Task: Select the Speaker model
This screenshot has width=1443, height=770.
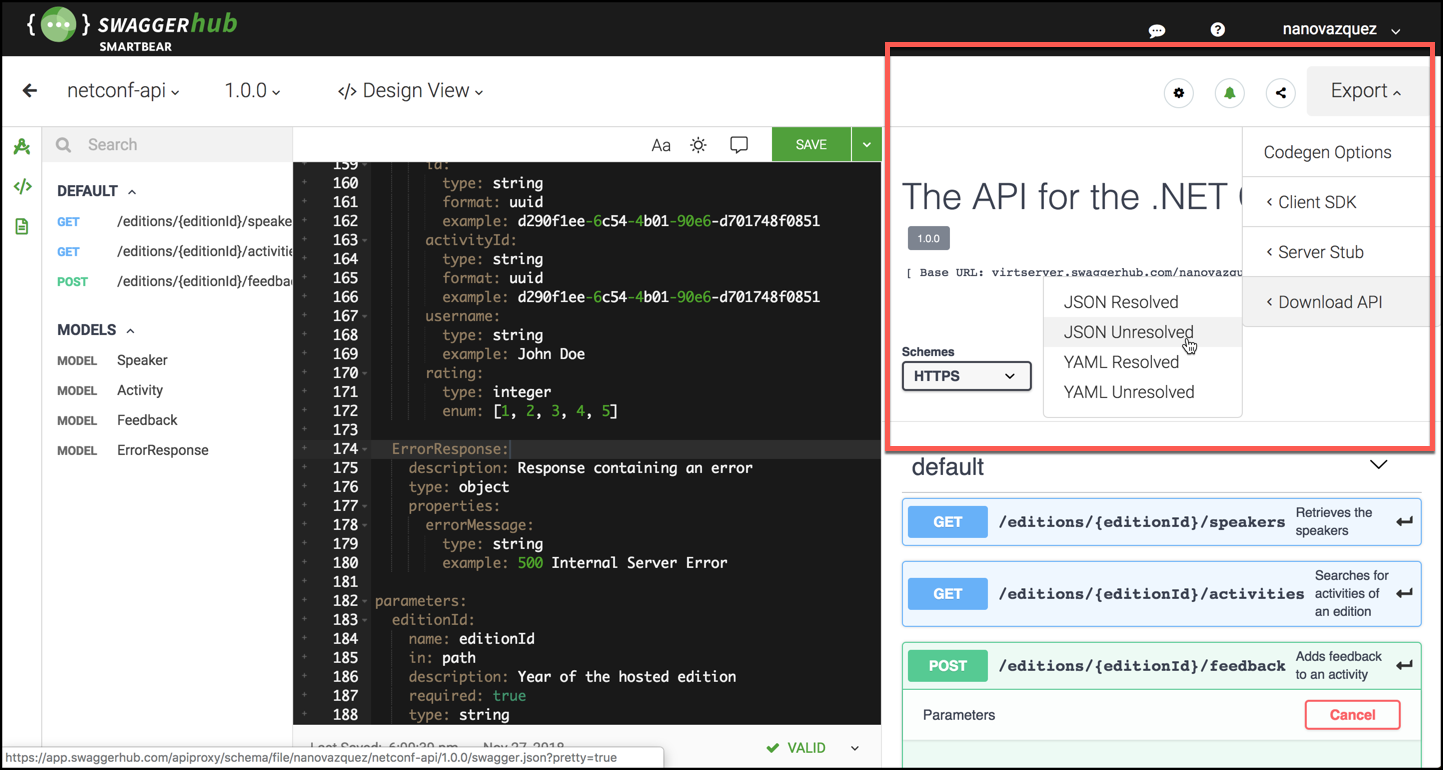Action: pos(142,360)
